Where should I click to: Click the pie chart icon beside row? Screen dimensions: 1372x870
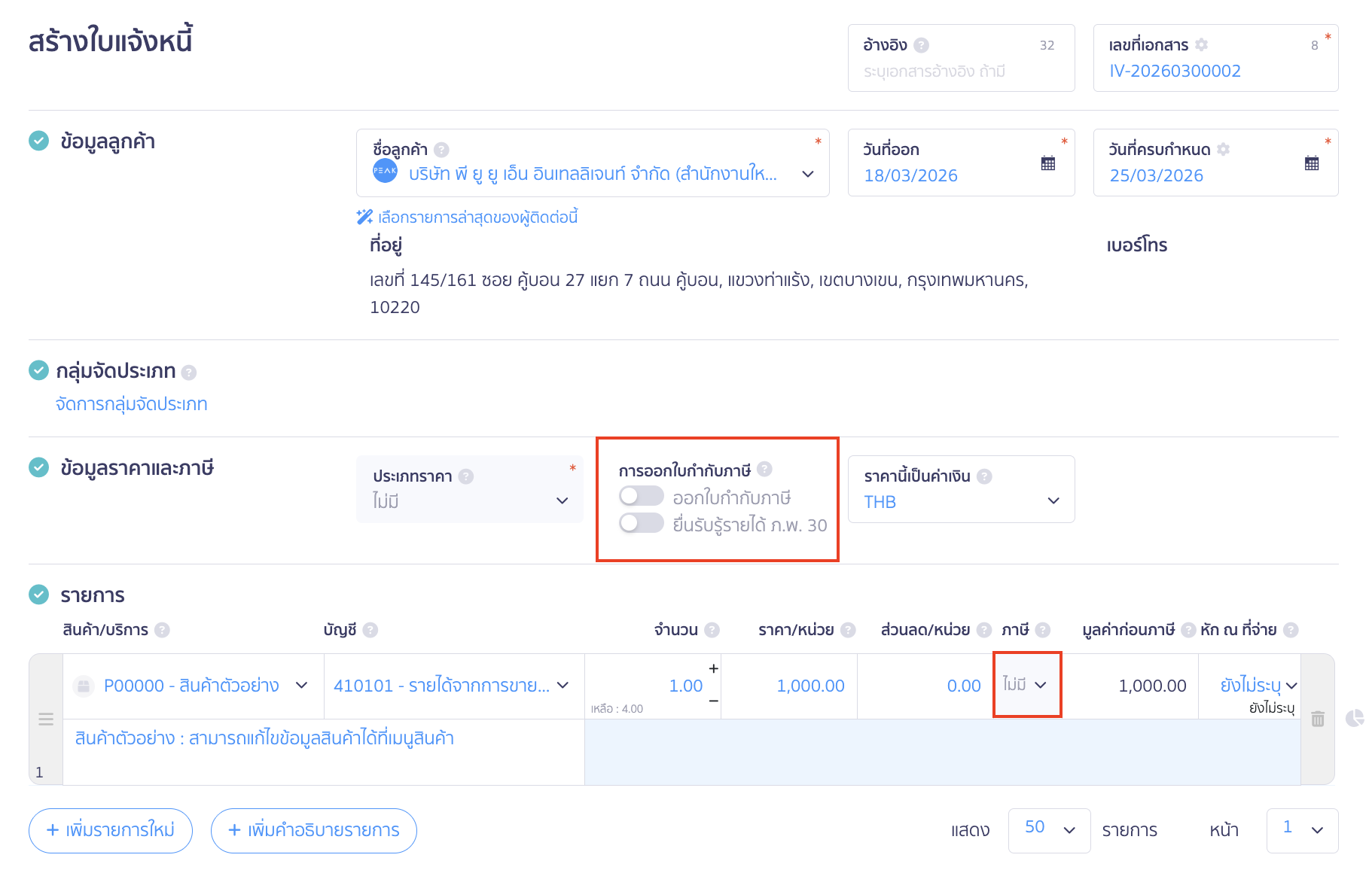tap(1354, 718)
